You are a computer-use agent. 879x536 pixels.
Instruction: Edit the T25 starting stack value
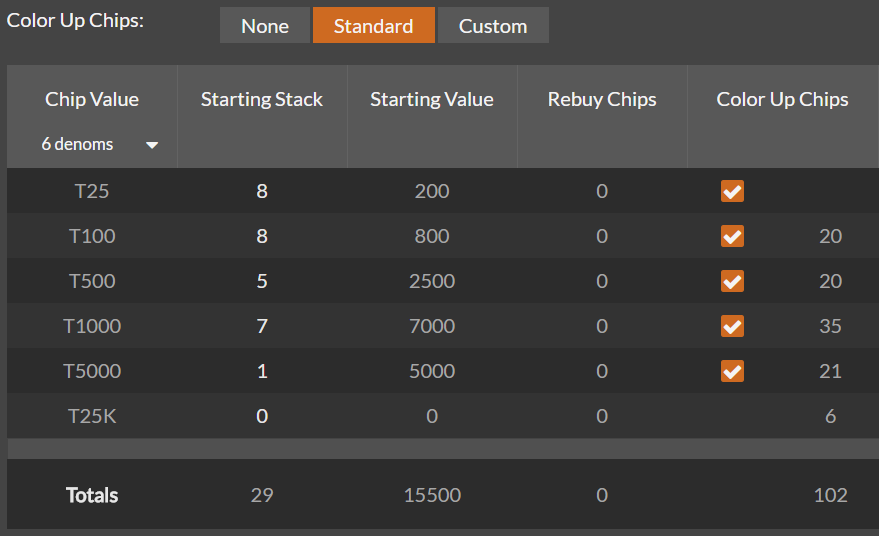(262, 191)
